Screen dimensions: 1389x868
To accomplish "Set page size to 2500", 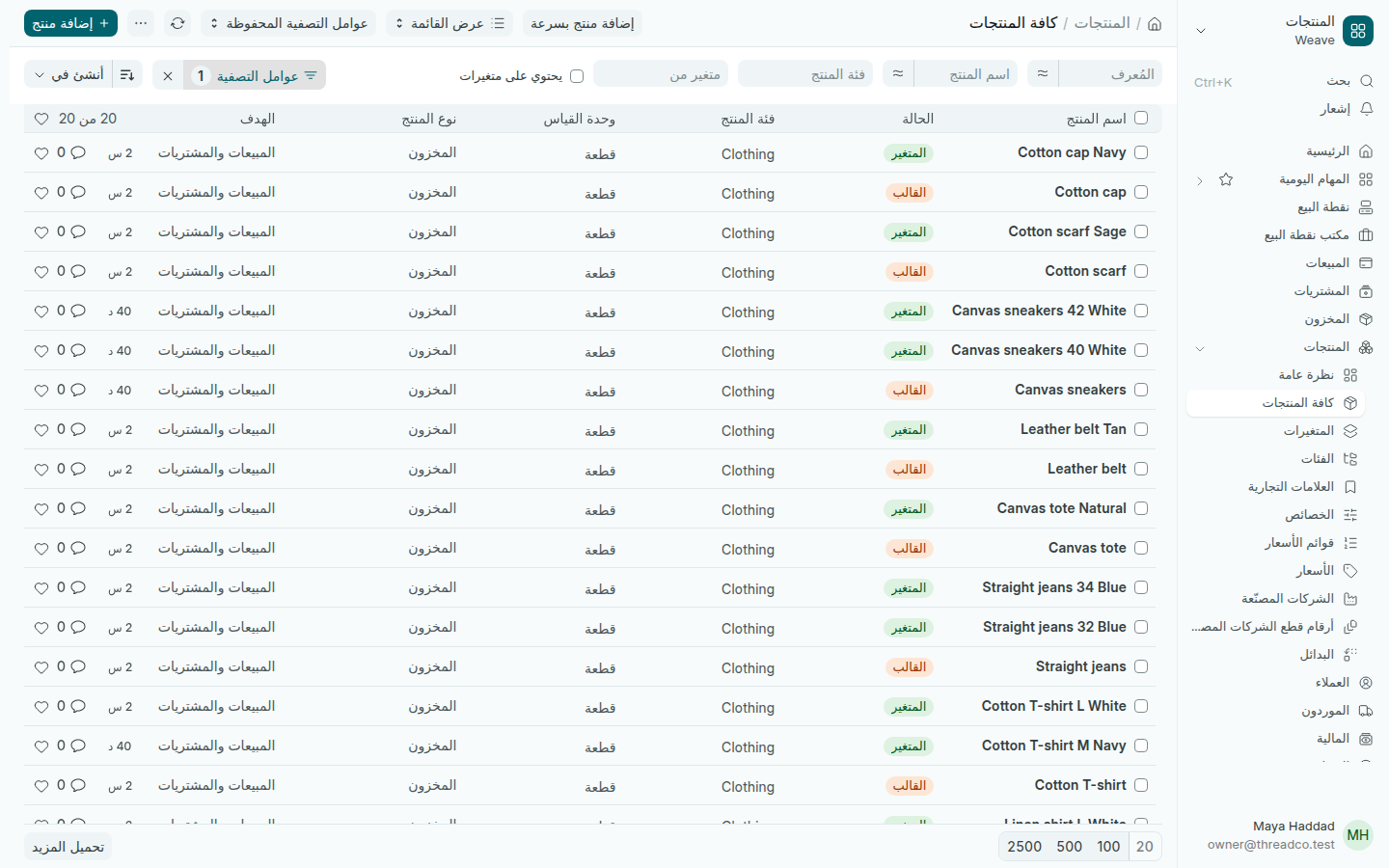I will point(1024,847).
